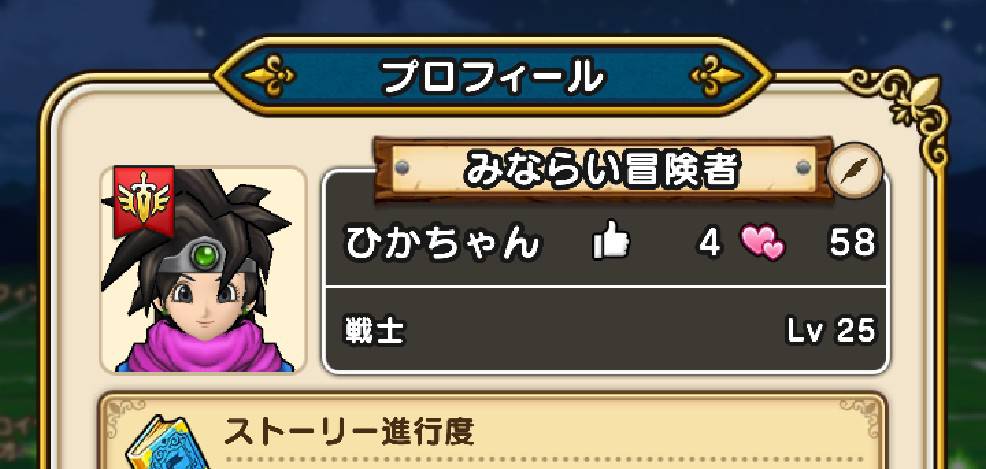
Task: Select the red winged sword emblem badge
Action: pyautogui.click(x=143, y=201)
